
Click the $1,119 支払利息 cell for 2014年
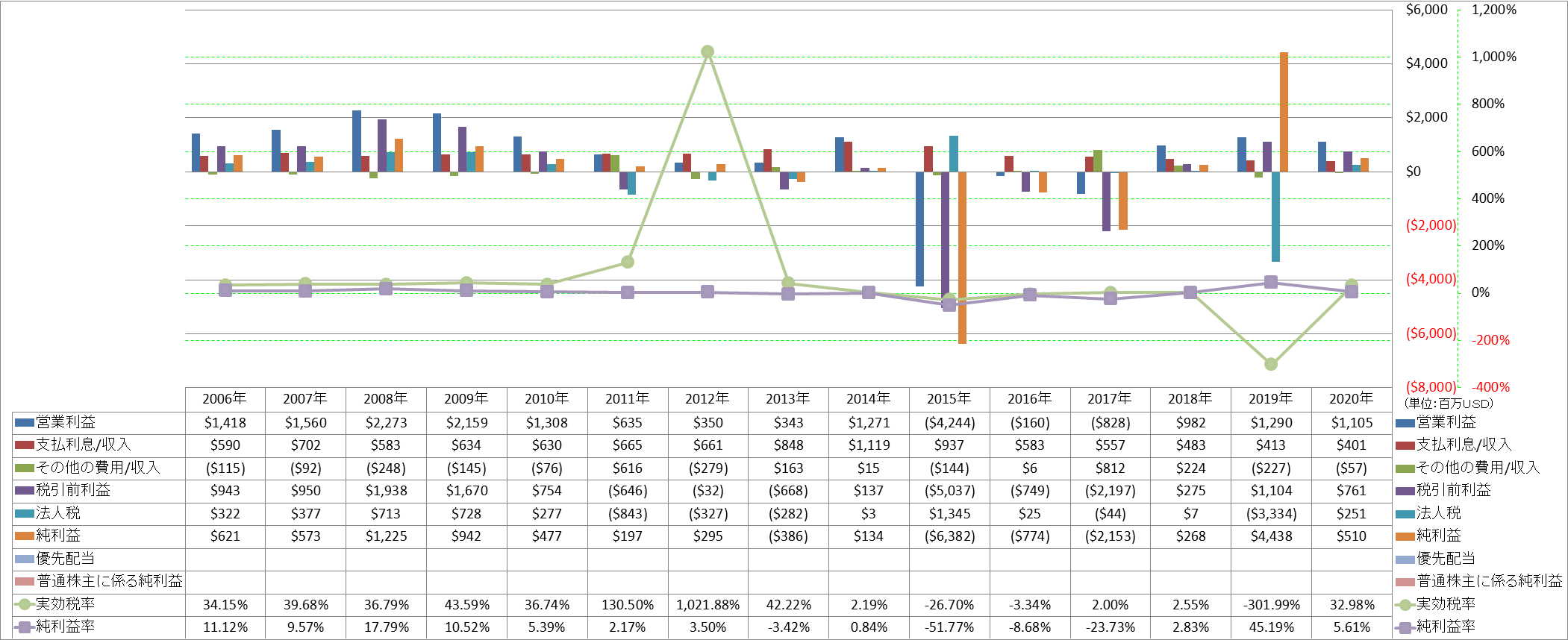[869, 445]
